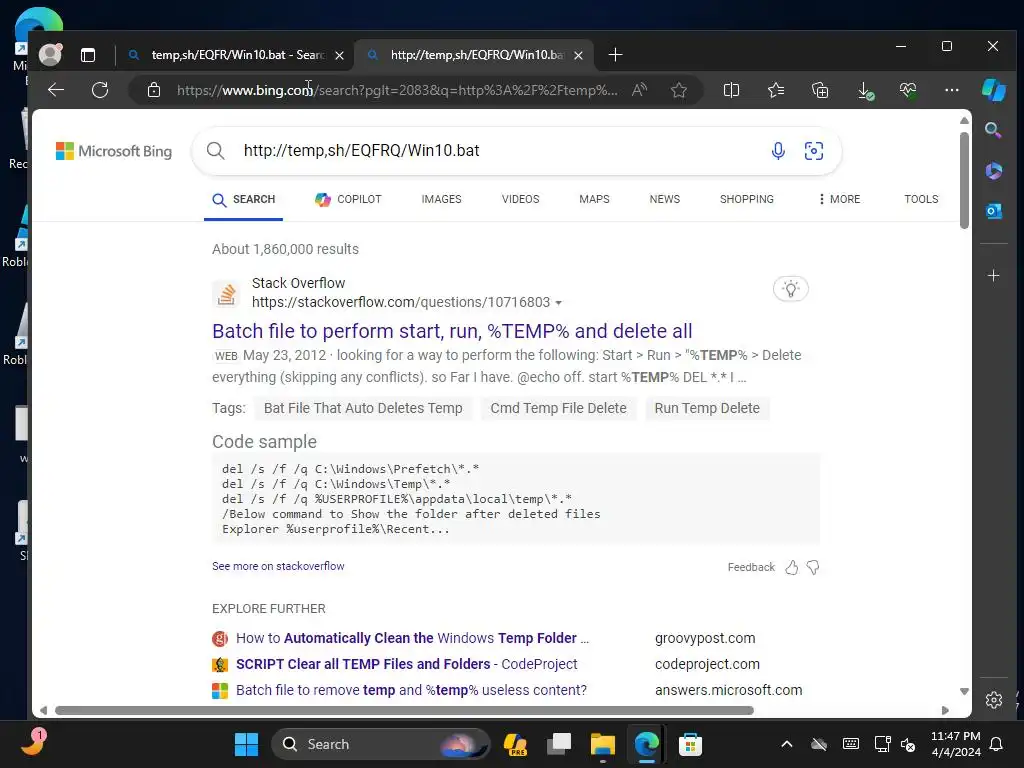Open the profile avatar in Edge
The width and height of the screenshot is (1024, 768).
click(x=50, y=54)
